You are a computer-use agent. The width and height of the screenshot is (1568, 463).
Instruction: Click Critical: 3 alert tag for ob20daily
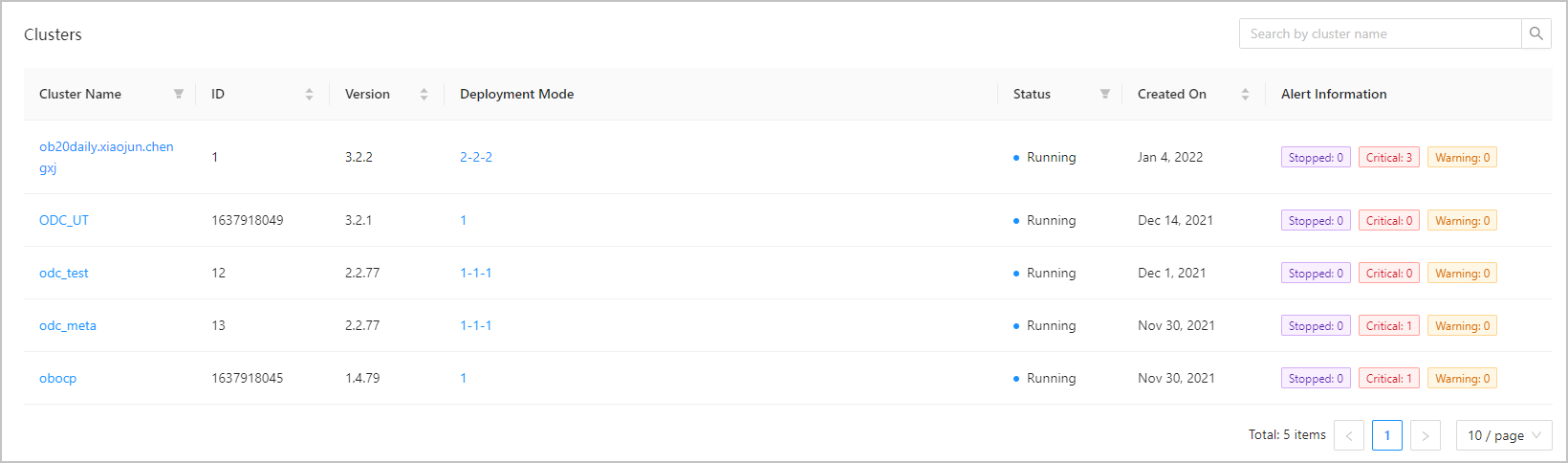coord(1388,157)
